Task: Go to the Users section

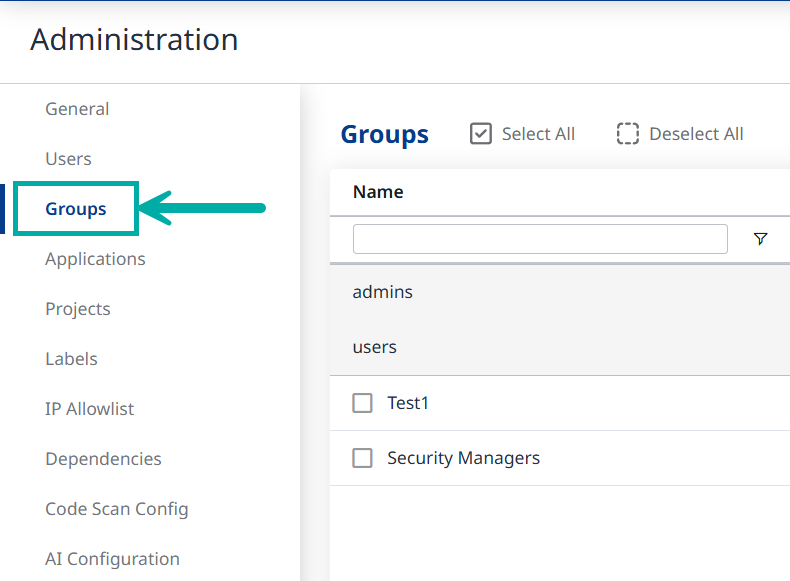Action: [68, 159]
